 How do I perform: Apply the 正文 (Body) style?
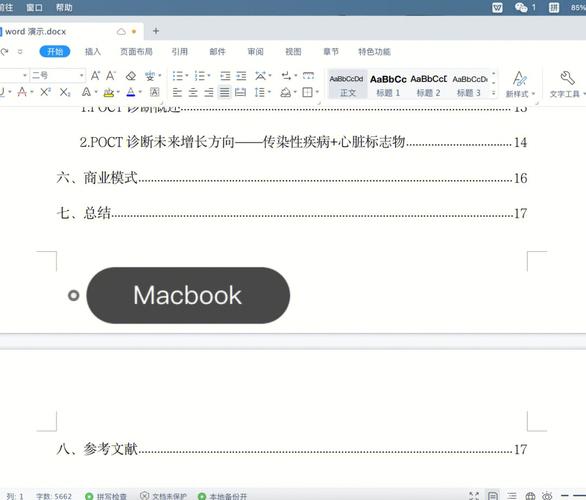[x=347, y=84]
